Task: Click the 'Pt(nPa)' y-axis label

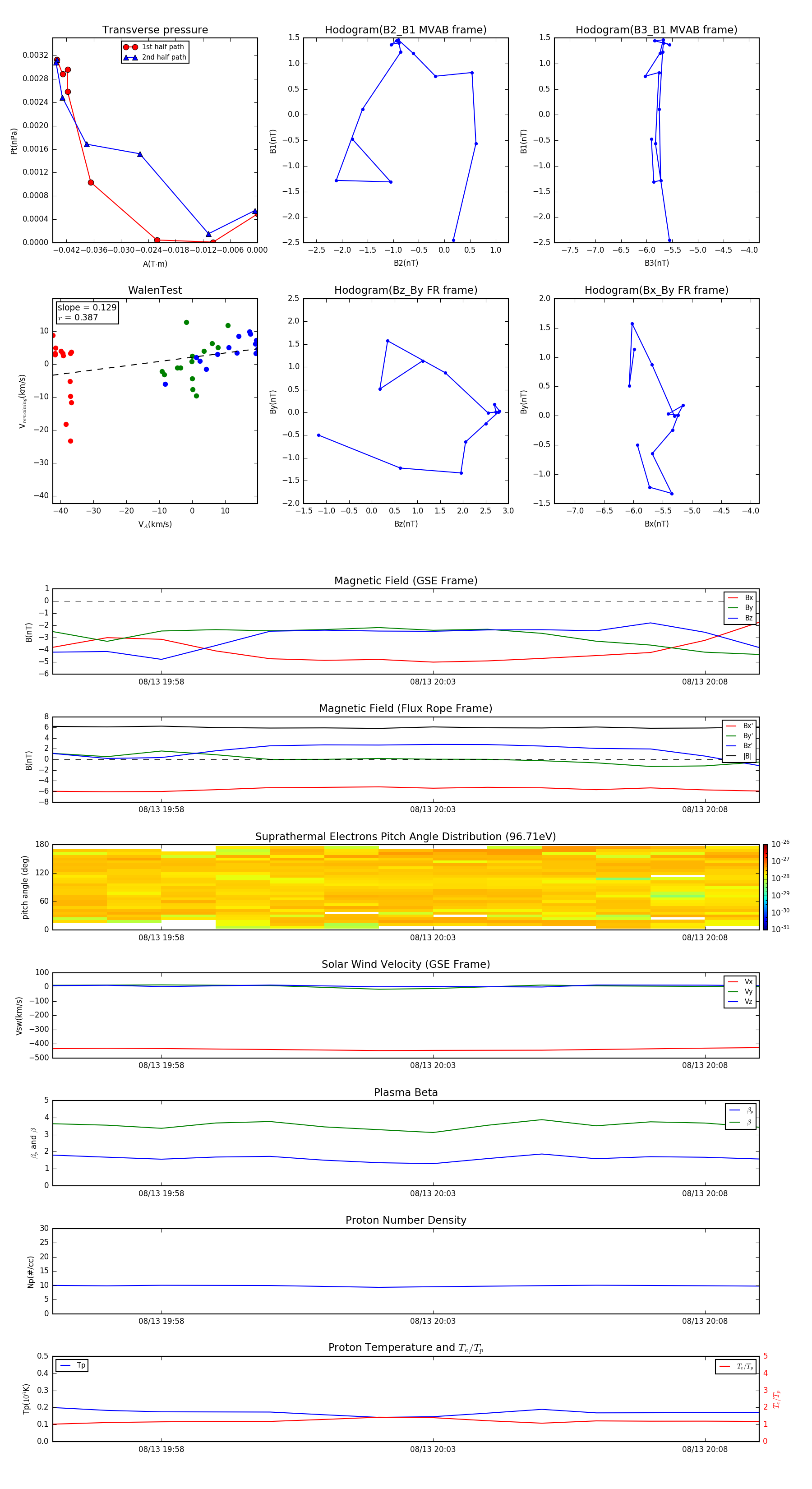Action: [x=14, y=141]
